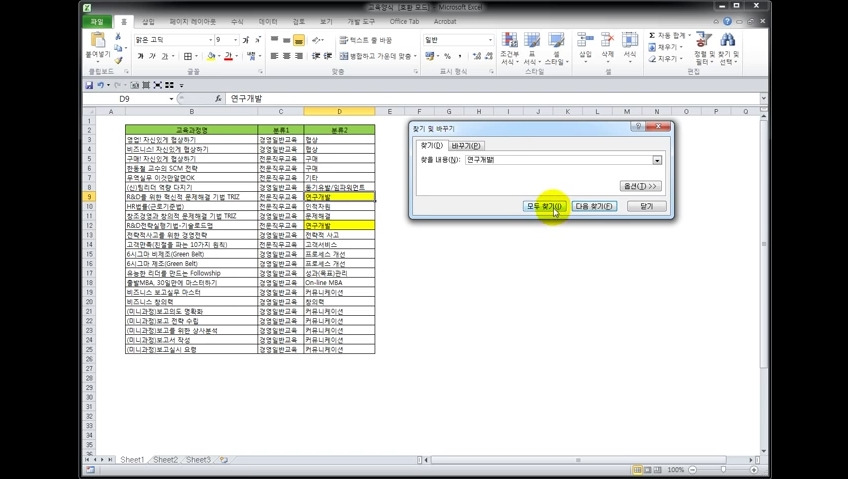848x479 pixels.
Task: Click the Delete cells (삭제) icon
Action: click(x=607, y=39)
